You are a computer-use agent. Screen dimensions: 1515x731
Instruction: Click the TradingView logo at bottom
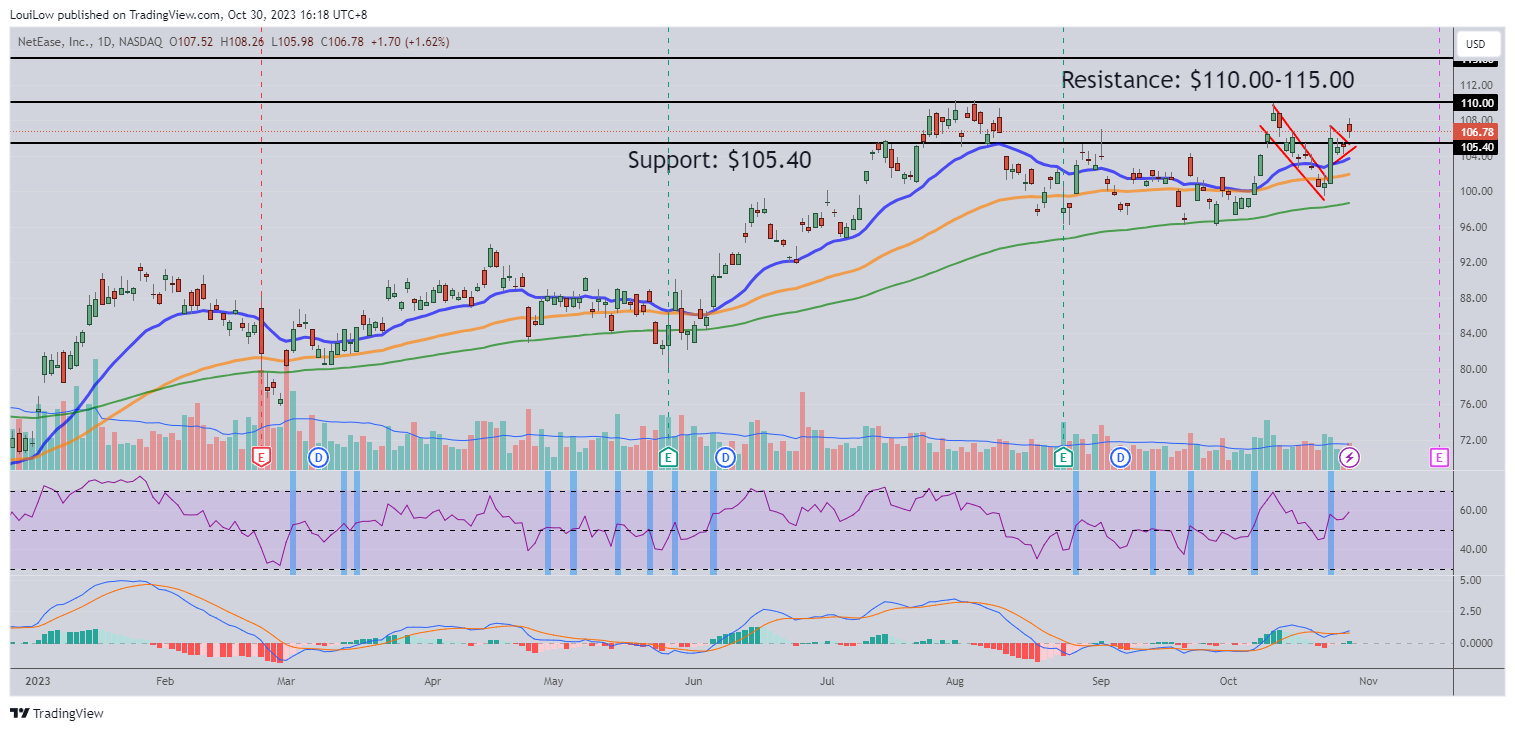pyautogui.click(x=57, y=713)
